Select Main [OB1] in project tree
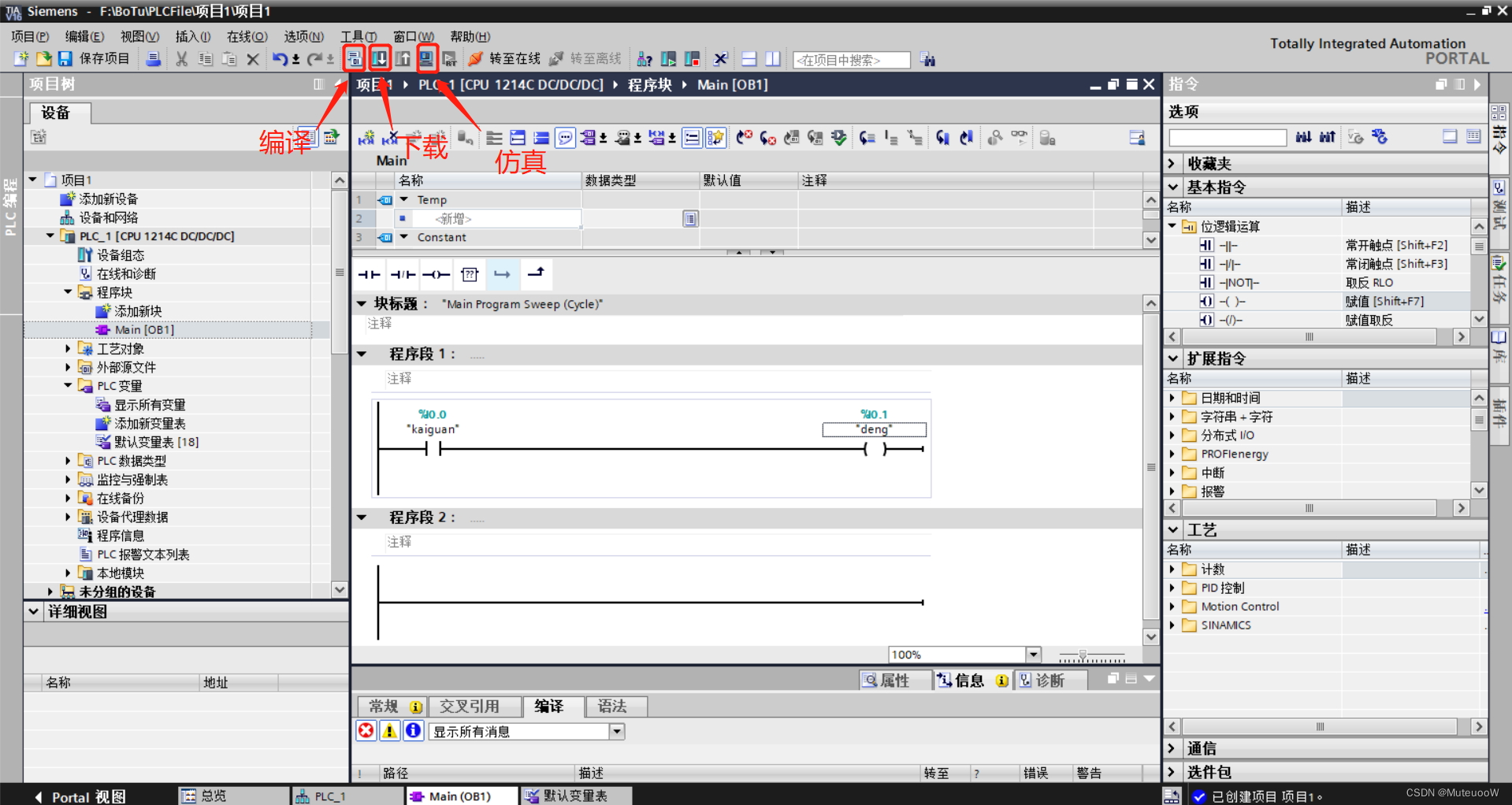 [144, 329]
